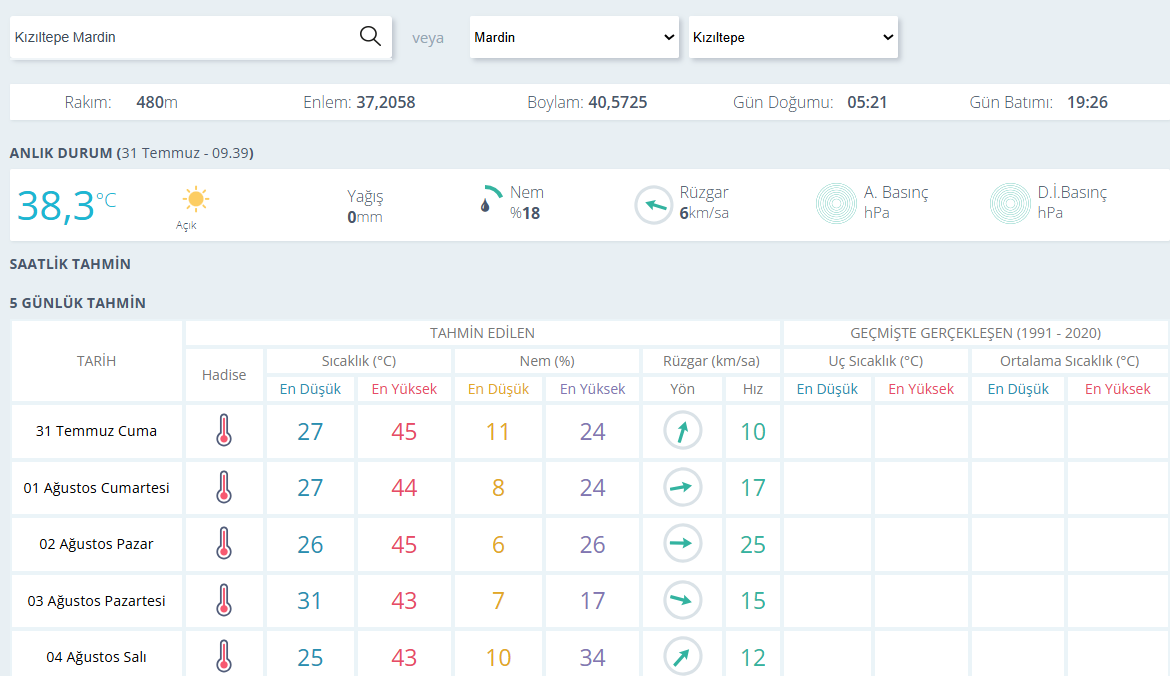The width and height of the screenshot is (1170, 676).
Task: Expand the SAATLİK TAHMİN section
Action: 70,264
